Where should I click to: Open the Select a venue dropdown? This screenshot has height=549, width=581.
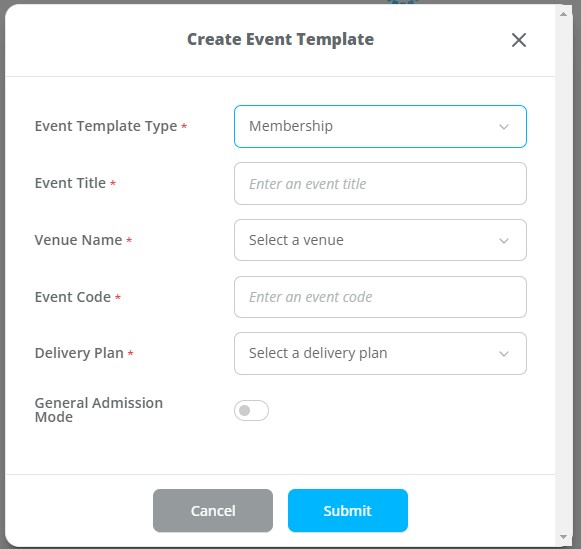point(380,240)
